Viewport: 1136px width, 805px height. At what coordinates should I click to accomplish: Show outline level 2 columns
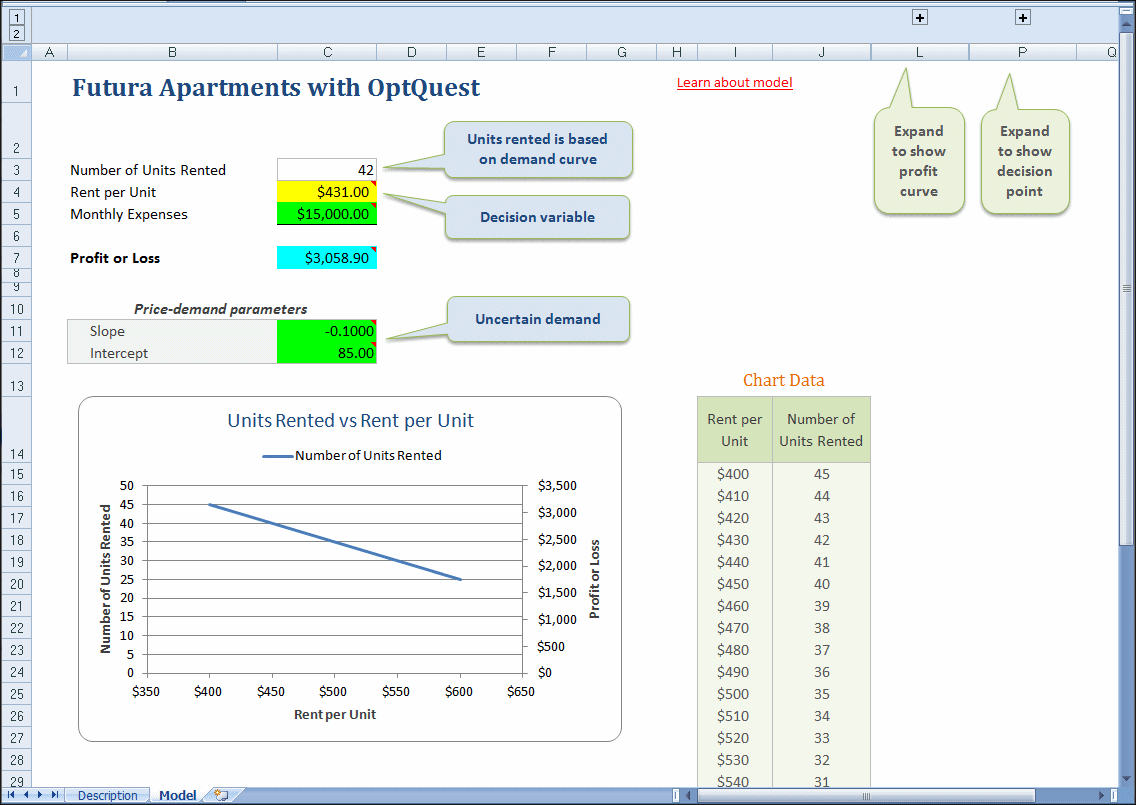(17, 33)
